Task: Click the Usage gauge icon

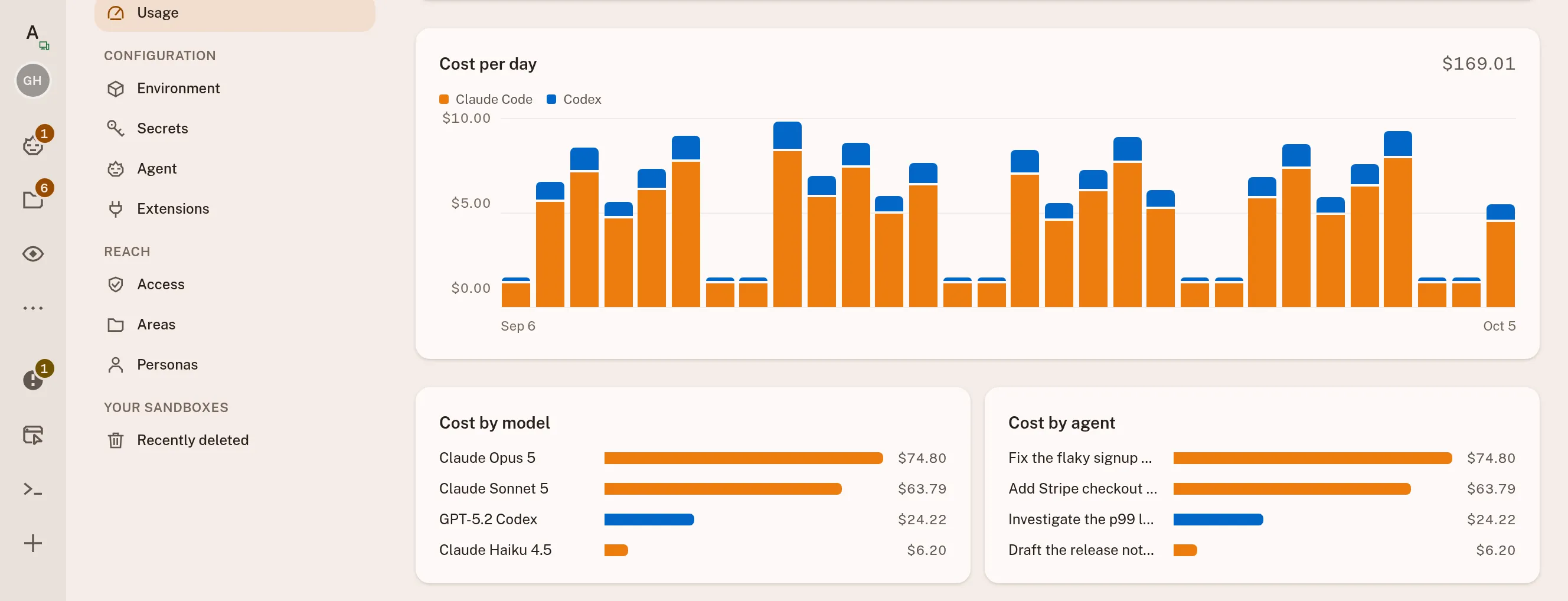Action: coord(116,13)
